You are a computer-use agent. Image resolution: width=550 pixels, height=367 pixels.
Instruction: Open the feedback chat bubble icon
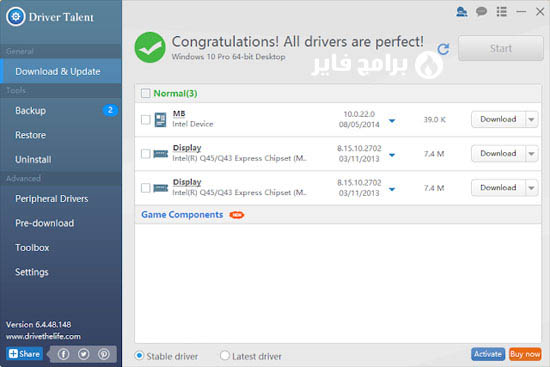481,12
